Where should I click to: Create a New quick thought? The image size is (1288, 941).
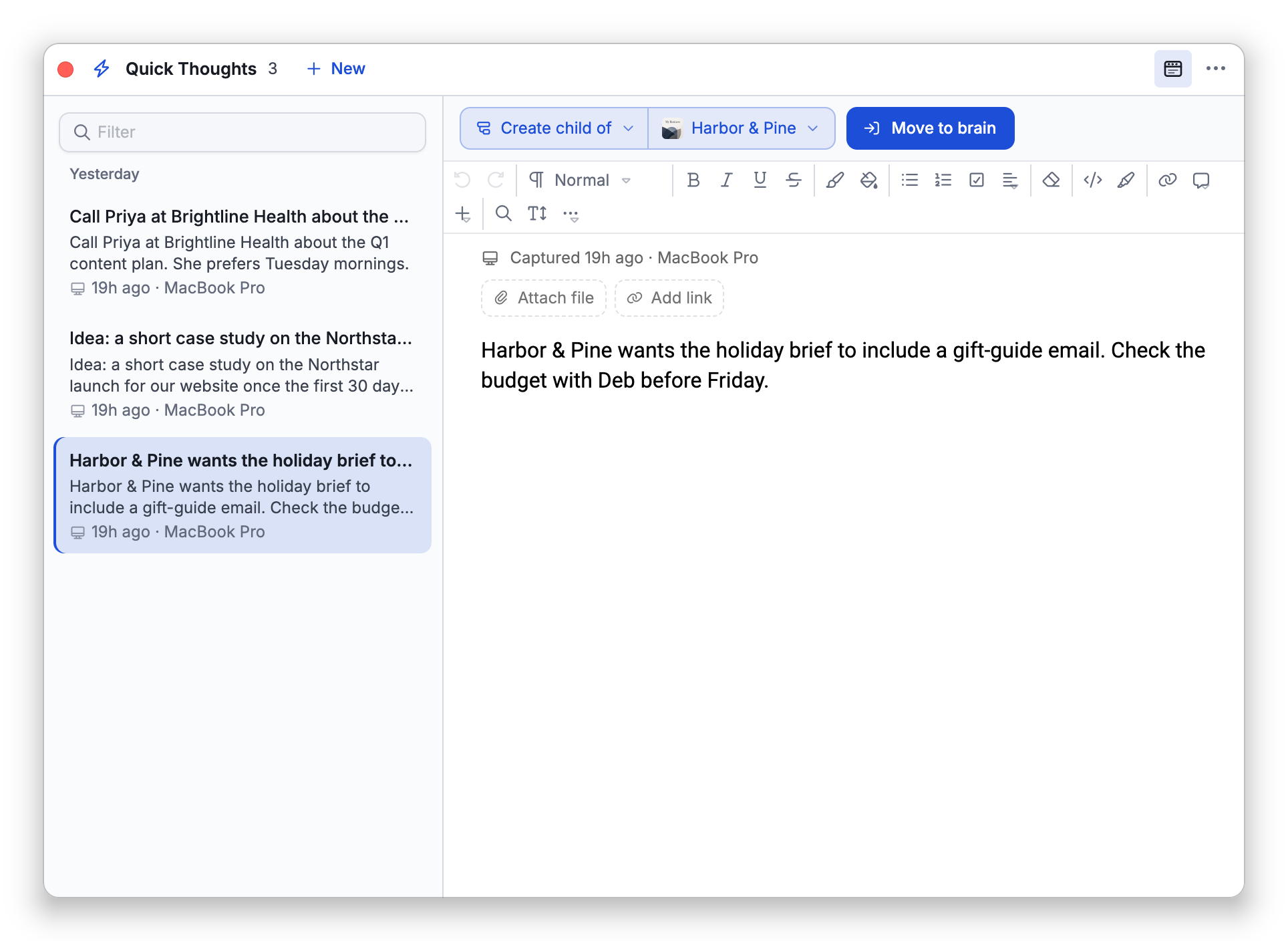pyautogui.click(x=336, y=69)
